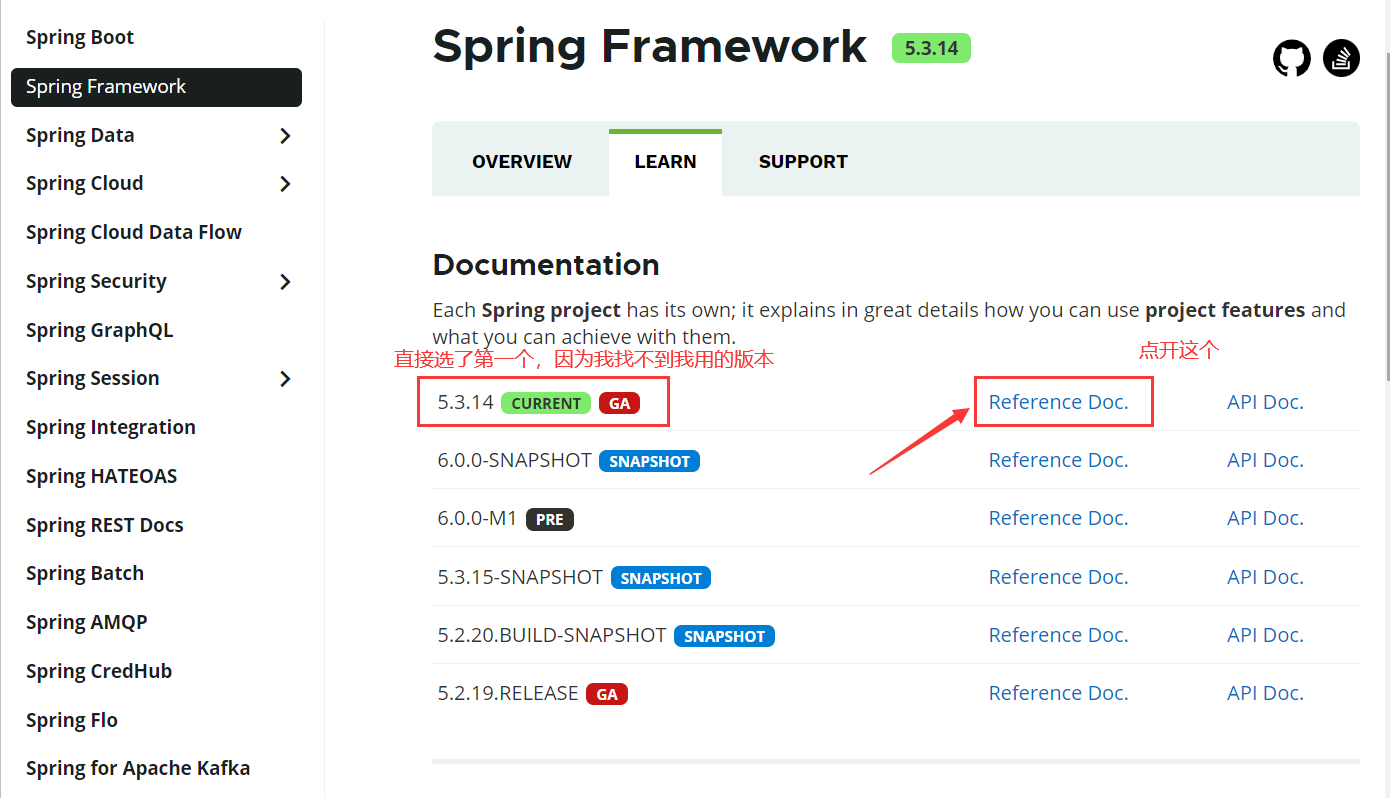
Task: Open Spring Flo in the sidebar
Action: coord(72,721)
